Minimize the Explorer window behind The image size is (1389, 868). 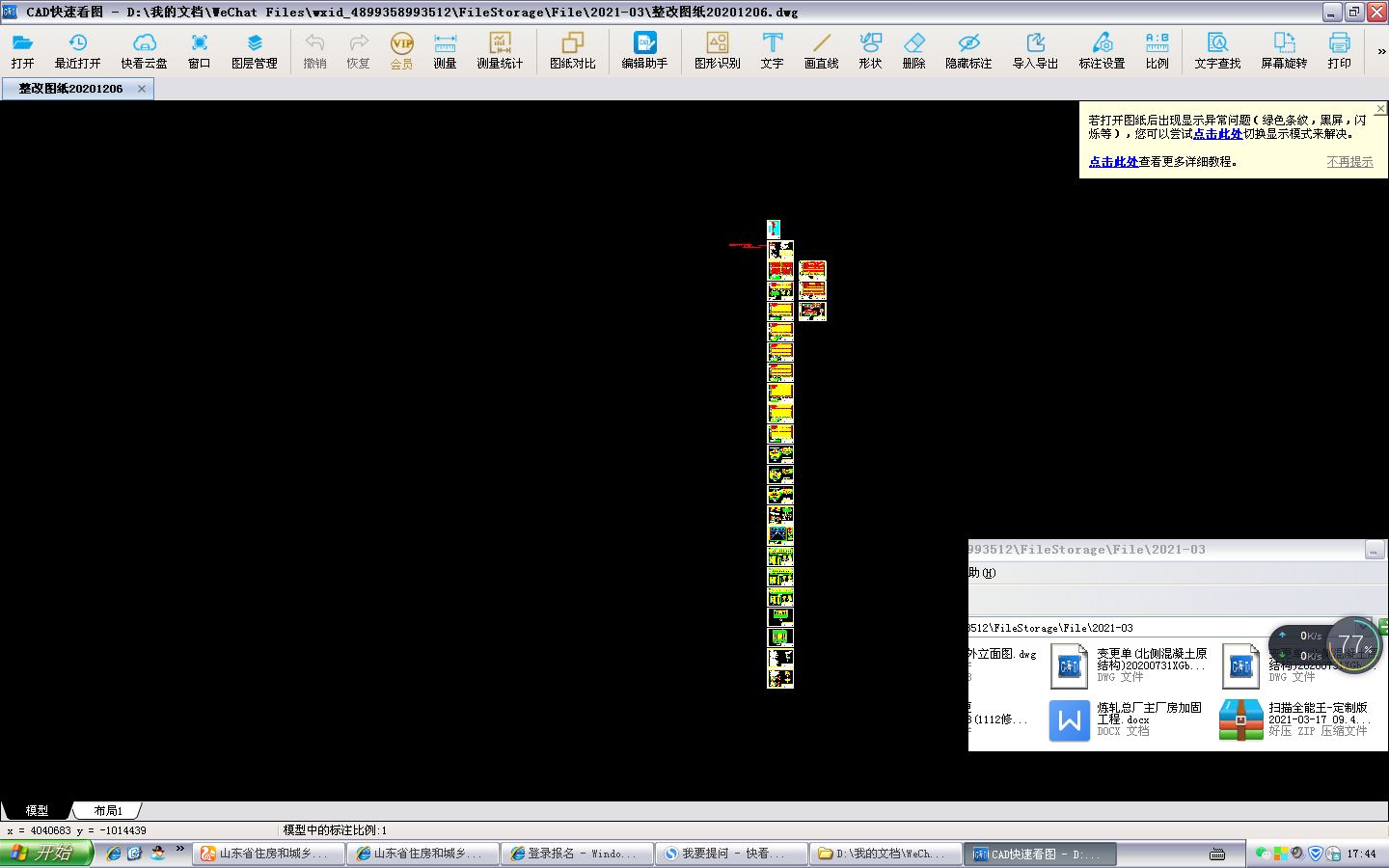tap(1375, 550)
